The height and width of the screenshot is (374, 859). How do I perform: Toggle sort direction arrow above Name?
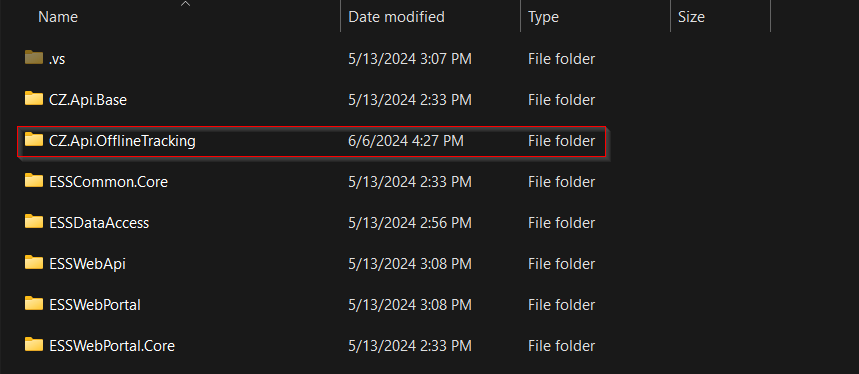point(186,4)
